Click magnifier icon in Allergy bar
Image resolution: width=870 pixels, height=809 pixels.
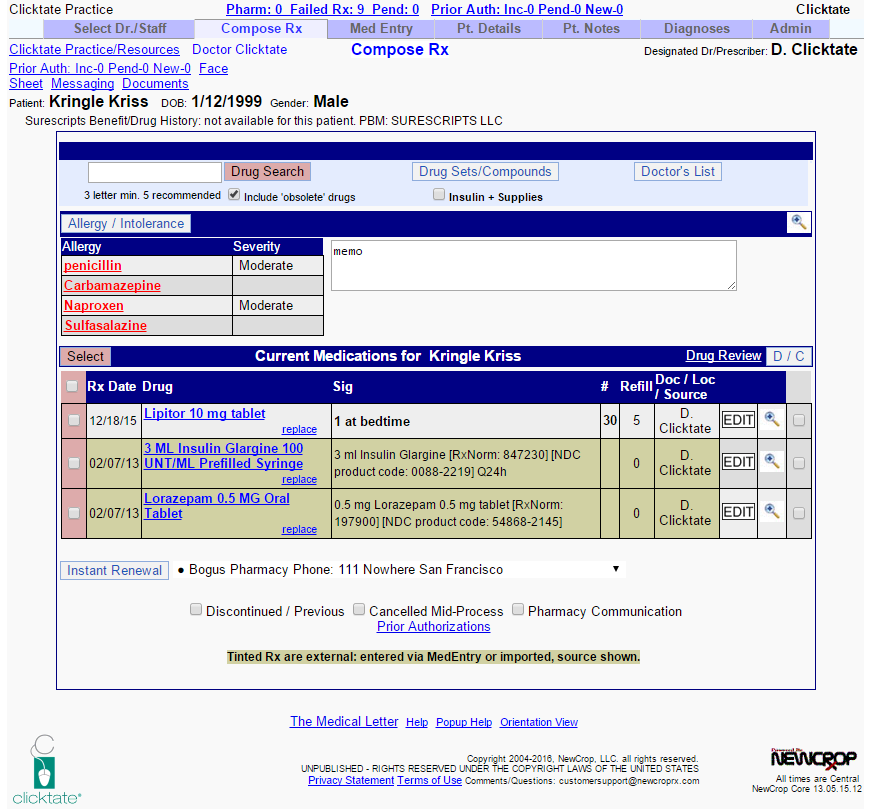tap(797, 222)
